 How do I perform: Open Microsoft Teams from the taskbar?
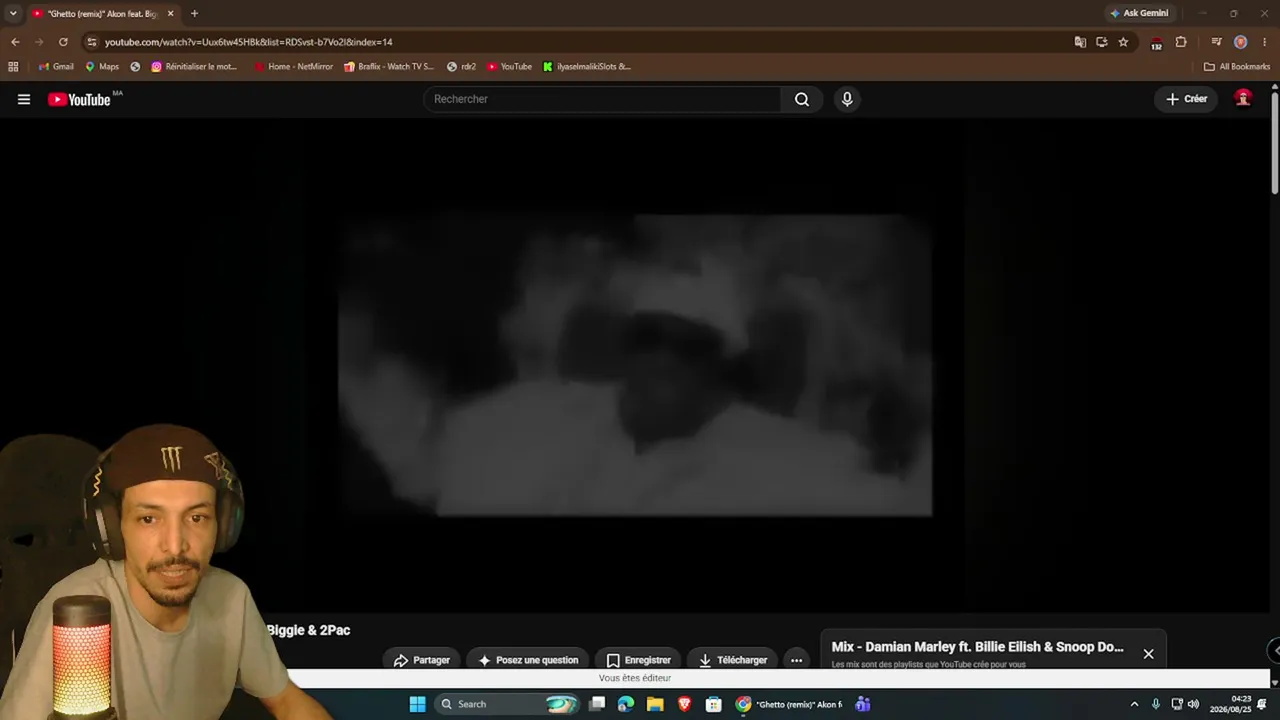pyautogui.click(x=862, y=704)
